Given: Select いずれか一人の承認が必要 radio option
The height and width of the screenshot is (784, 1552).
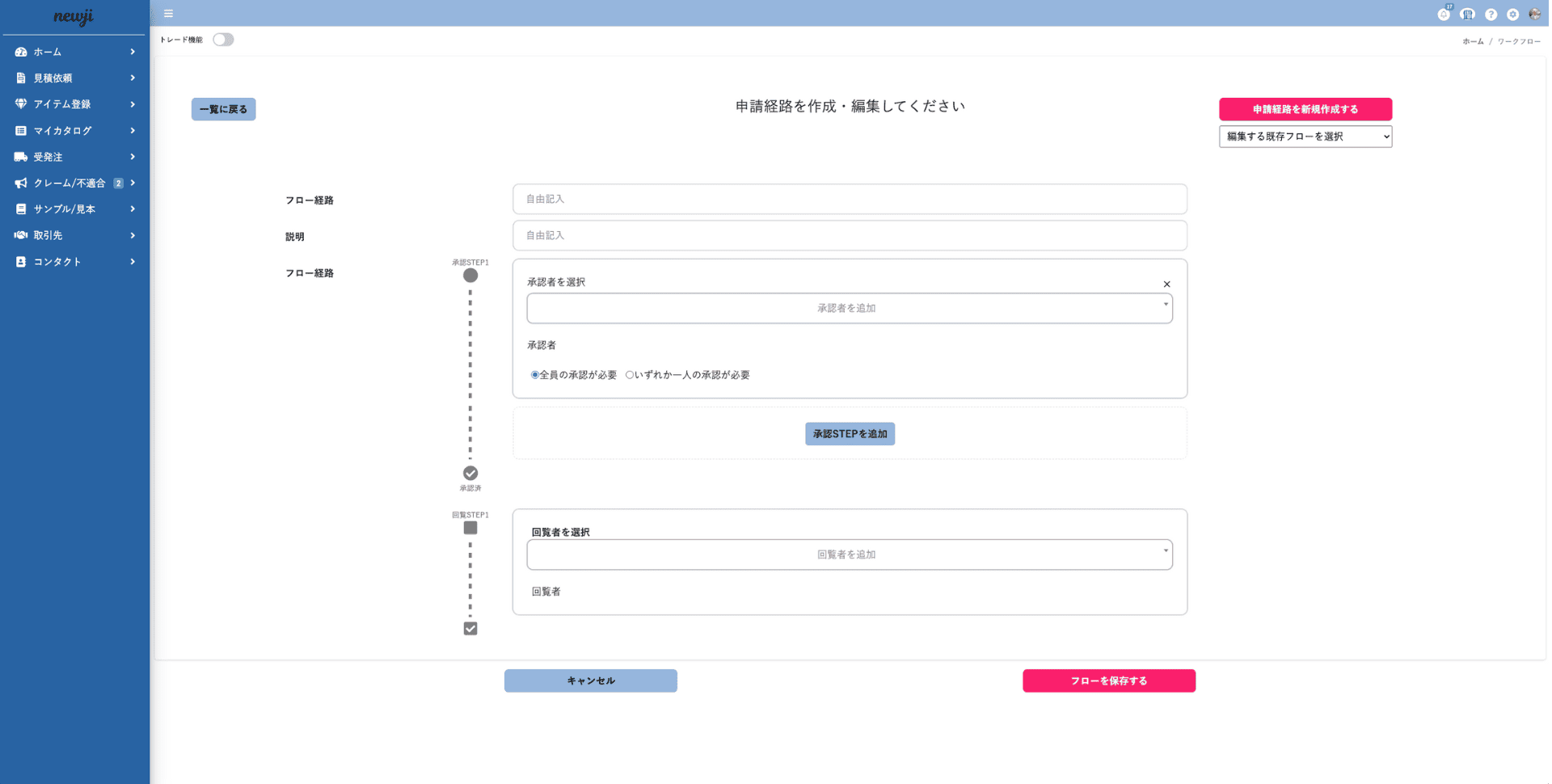Looking at the screenshot, I should point(630,375).
